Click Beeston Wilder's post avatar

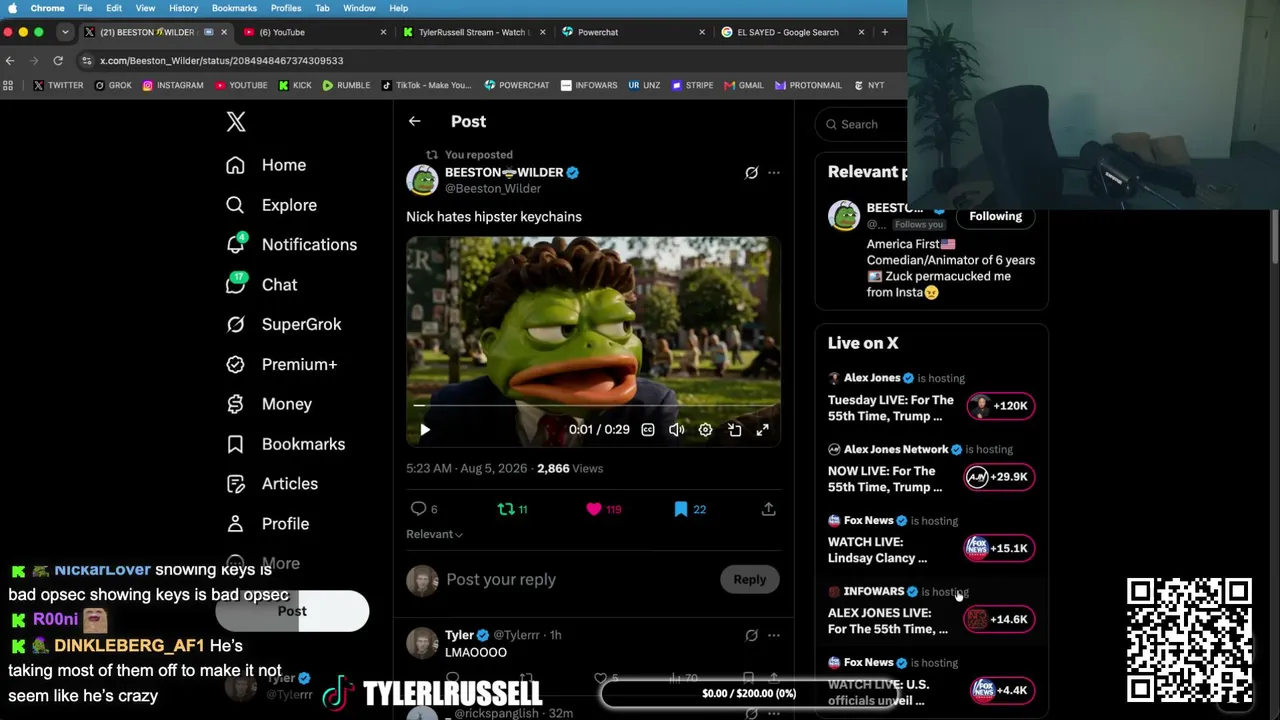tap(422, 180)
